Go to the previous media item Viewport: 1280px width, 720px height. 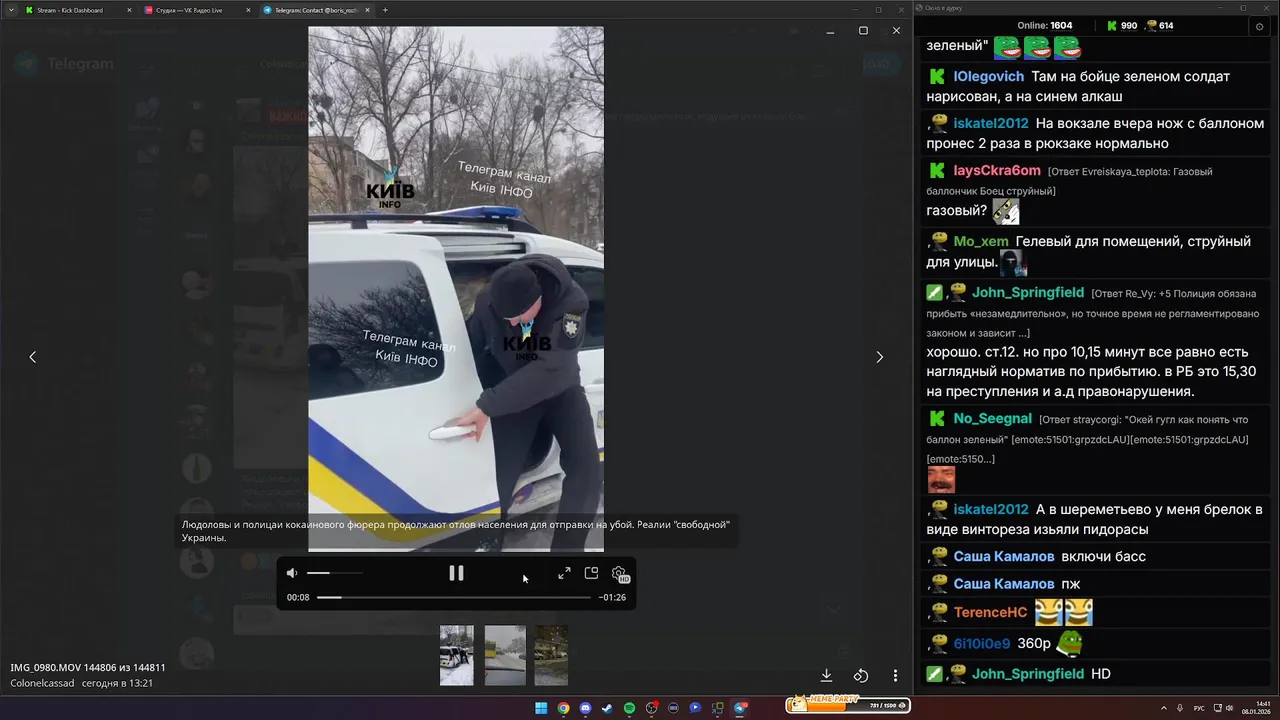32,357
